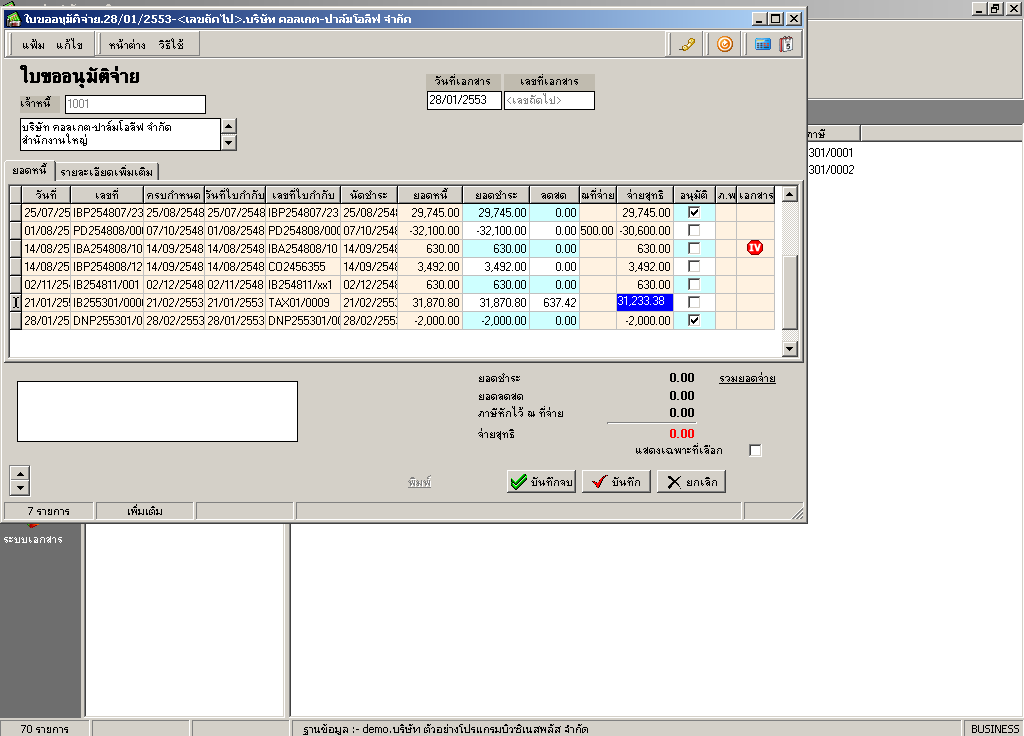Click the พิมพ์ print link
The width and height of the screenshot is (1024, 736).
tap(419, 482)
